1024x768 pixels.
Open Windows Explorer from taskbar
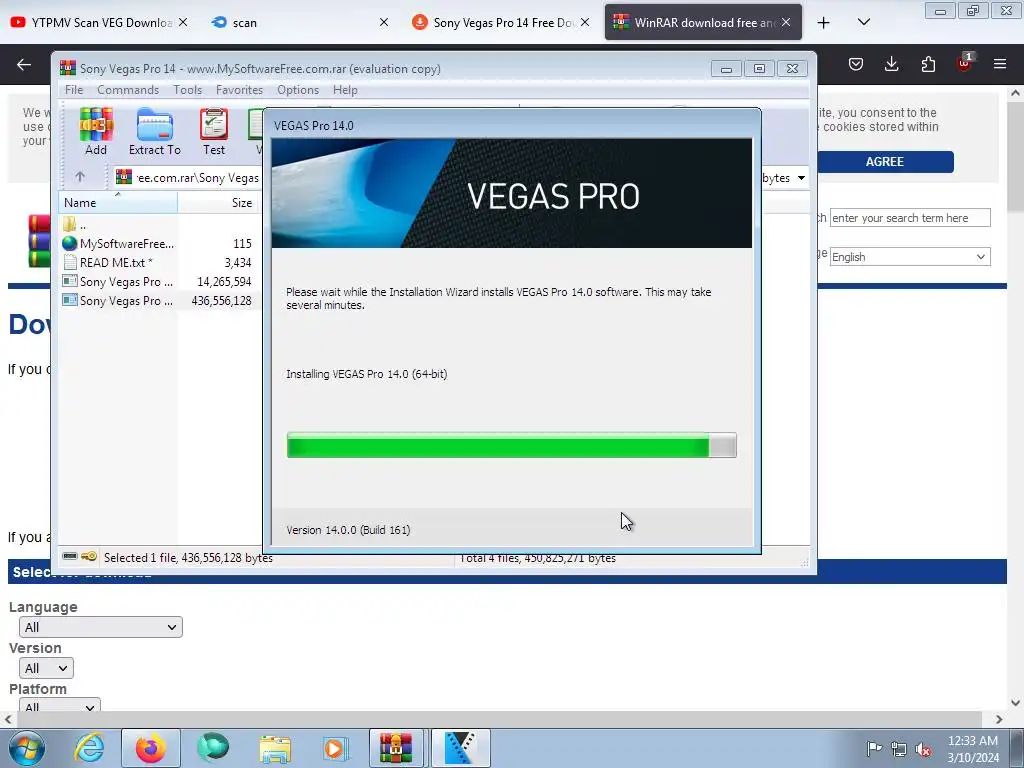[x=275, y=748]
